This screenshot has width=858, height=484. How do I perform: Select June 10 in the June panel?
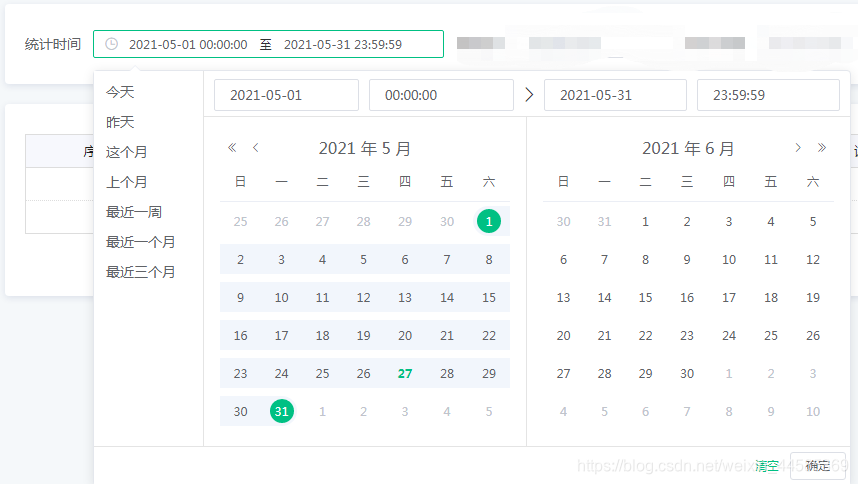729,260
